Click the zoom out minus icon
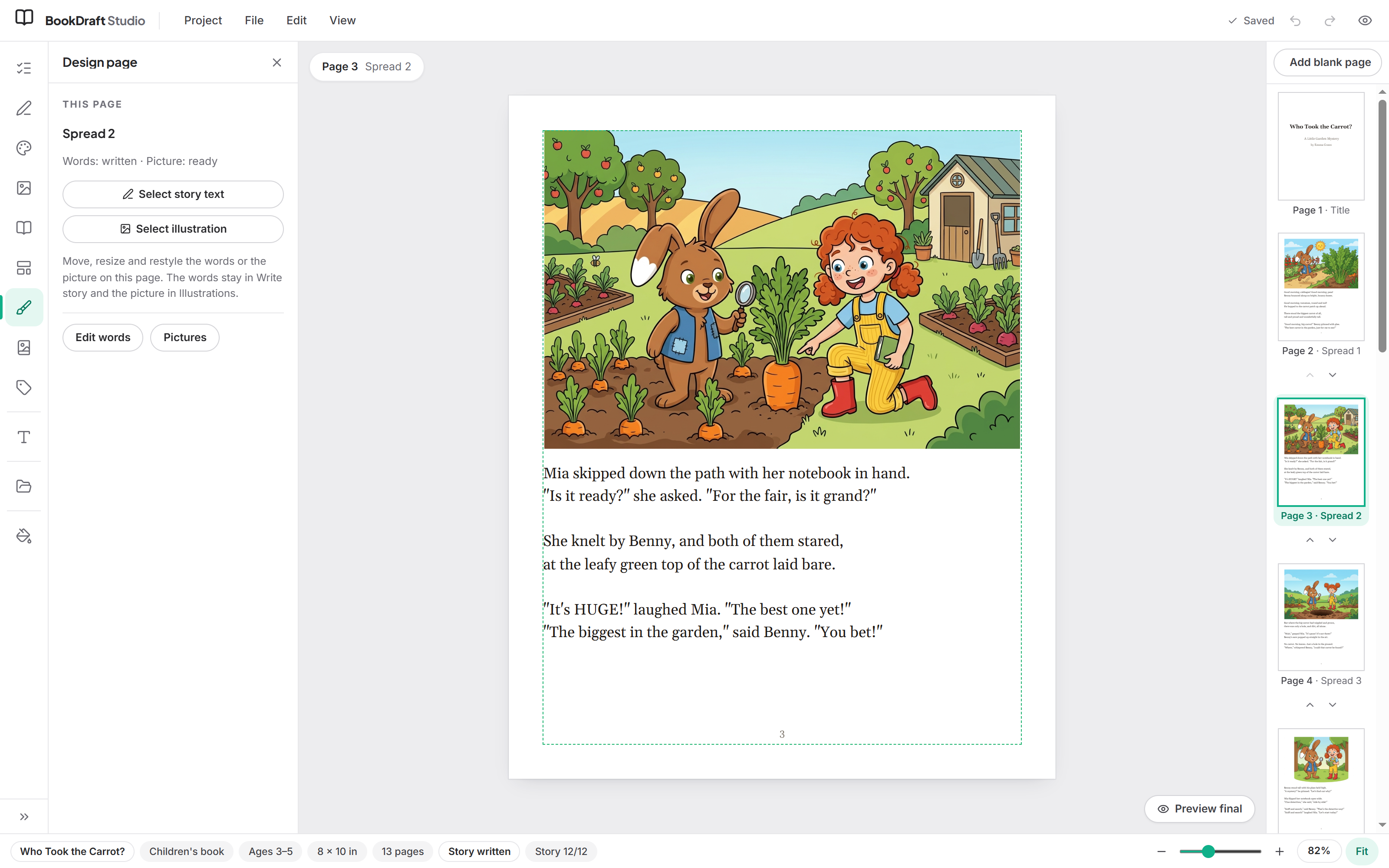Screen dimensions: 1389x868 point(1162,852)
